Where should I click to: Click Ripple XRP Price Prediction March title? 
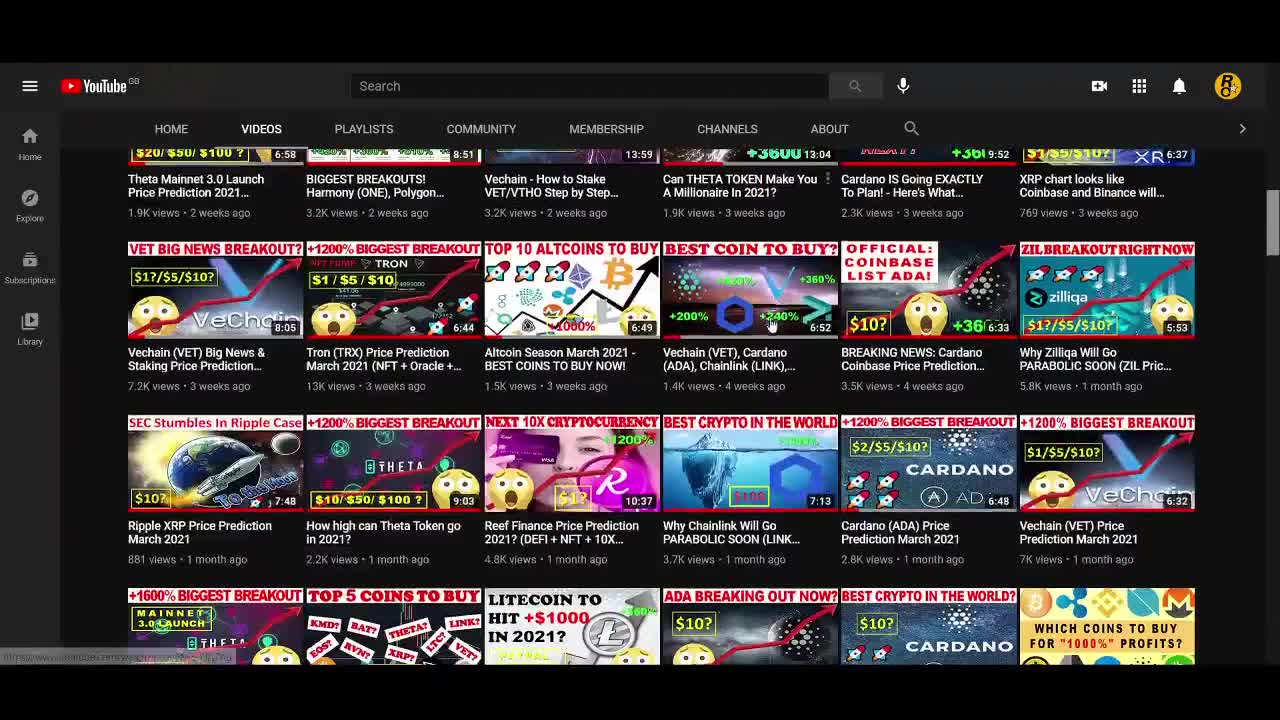(200, 532)
